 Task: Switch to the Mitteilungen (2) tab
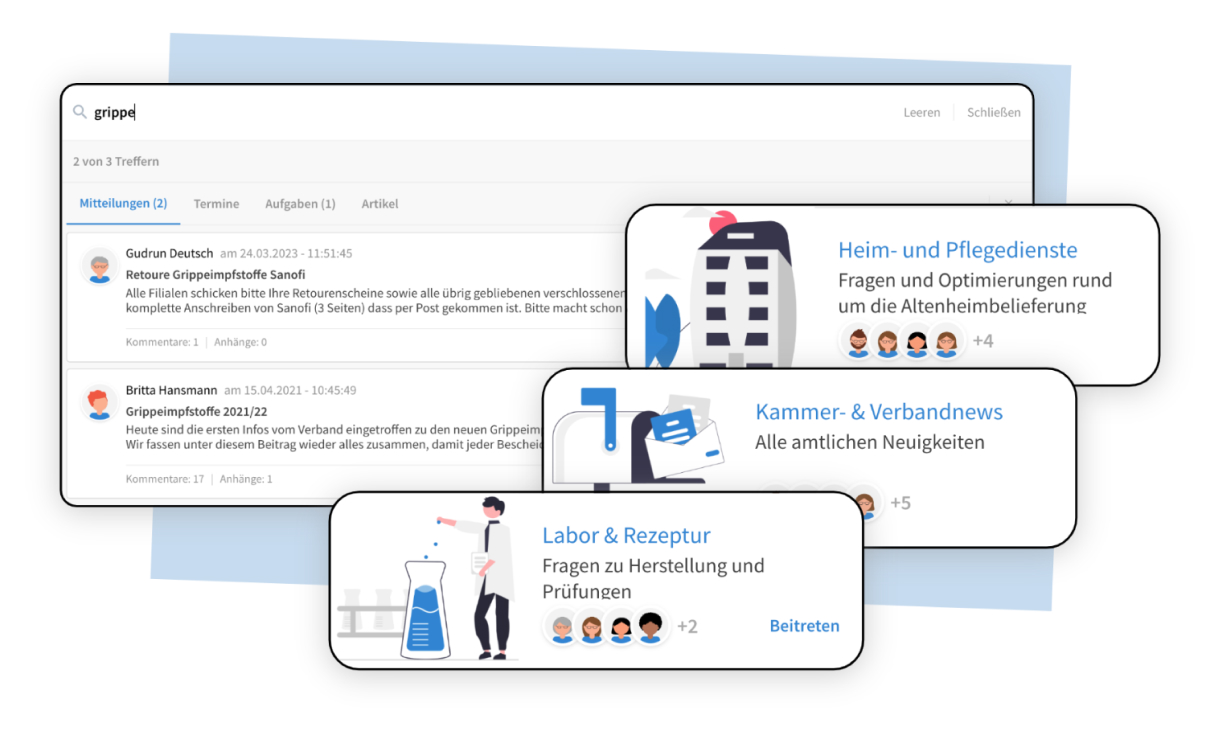pyautogui.click(x=123, y=204)
